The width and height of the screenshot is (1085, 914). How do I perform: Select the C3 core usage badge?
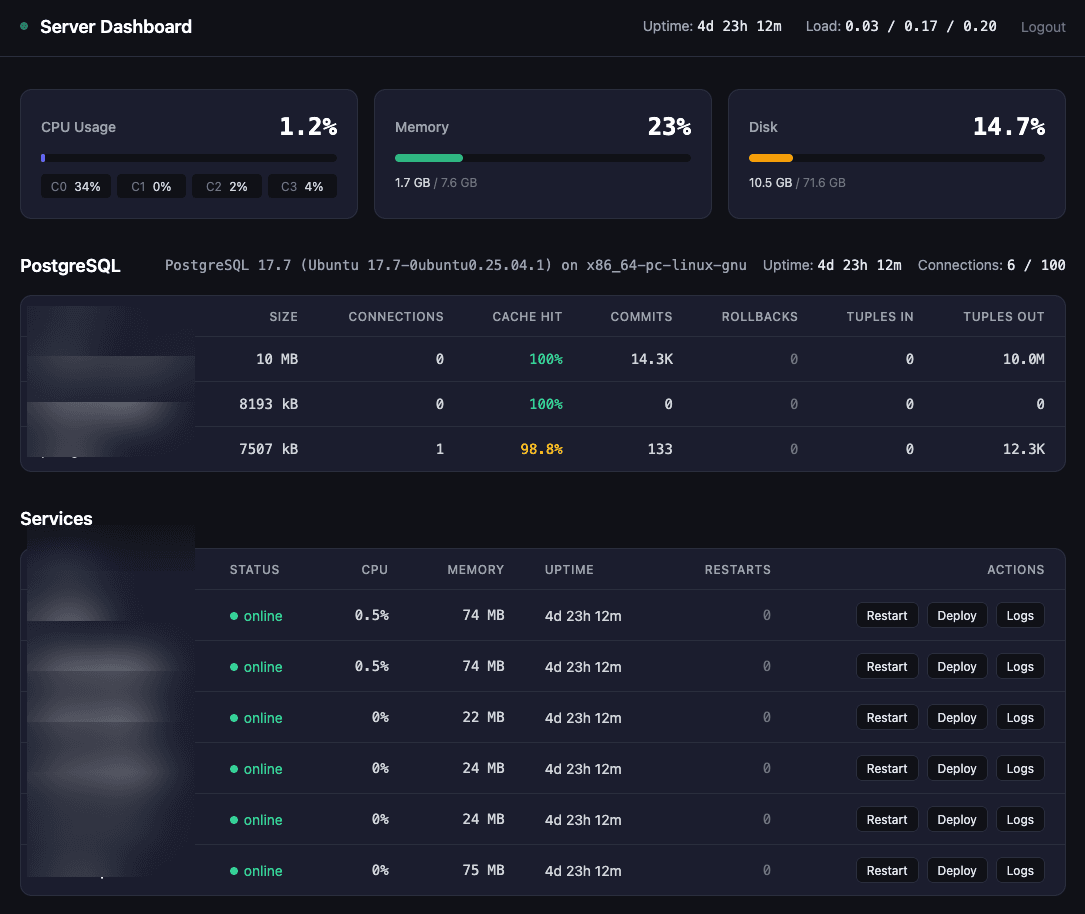[x=302, y=186]
